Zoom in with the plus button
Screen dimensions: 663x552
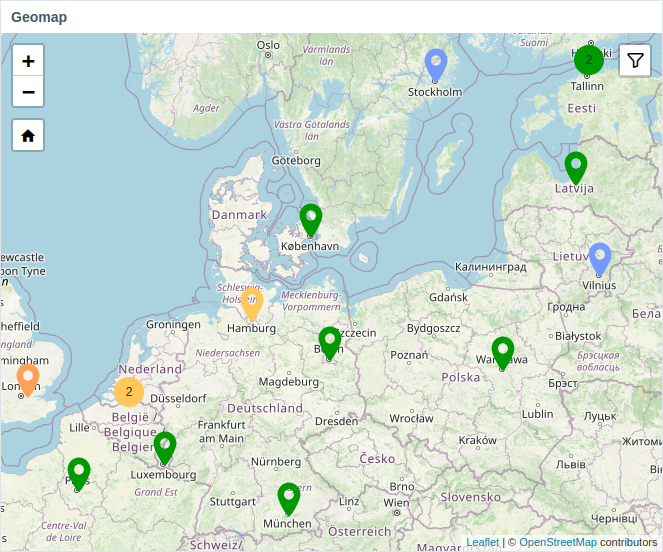[28, 61]
